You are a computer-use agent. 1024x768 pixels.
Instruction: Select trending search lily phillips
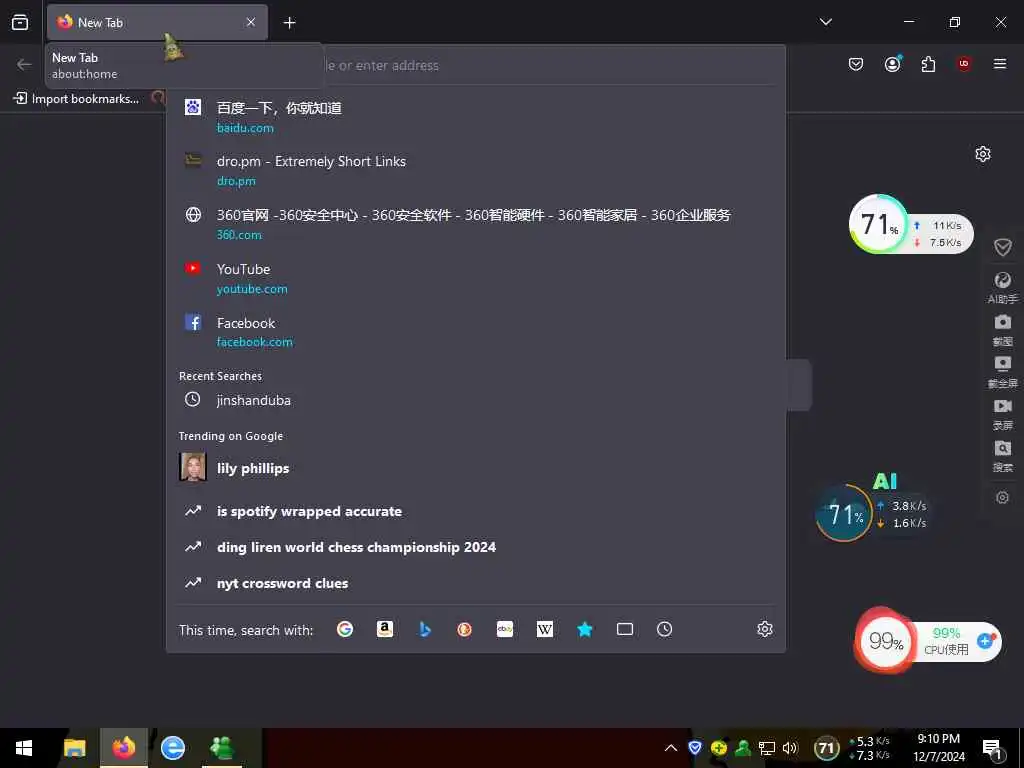[475, 468]
